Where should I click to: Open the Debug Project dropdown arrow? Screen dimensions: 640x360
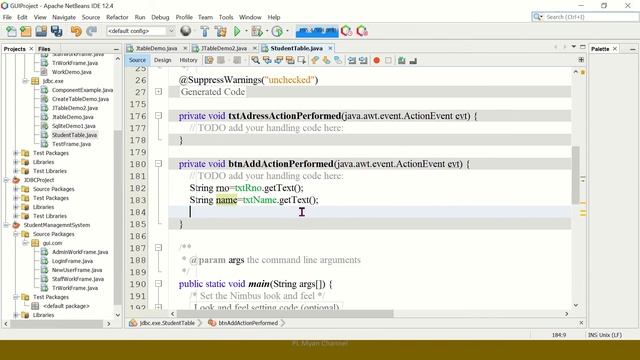[267, 31]
